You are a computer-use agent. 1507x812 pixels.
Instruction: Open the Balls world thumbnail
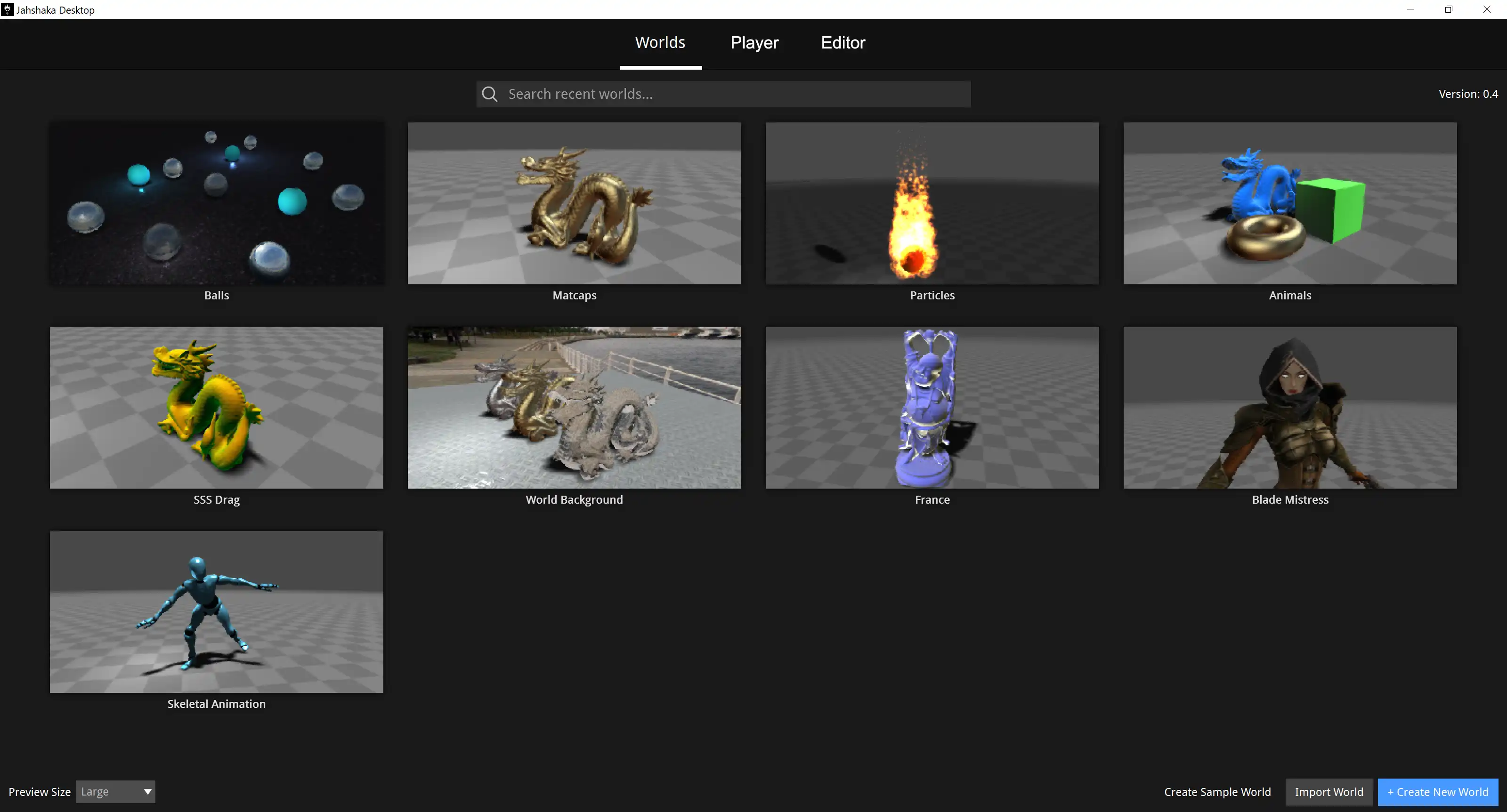pyautogui.click(x=217, y=203)
